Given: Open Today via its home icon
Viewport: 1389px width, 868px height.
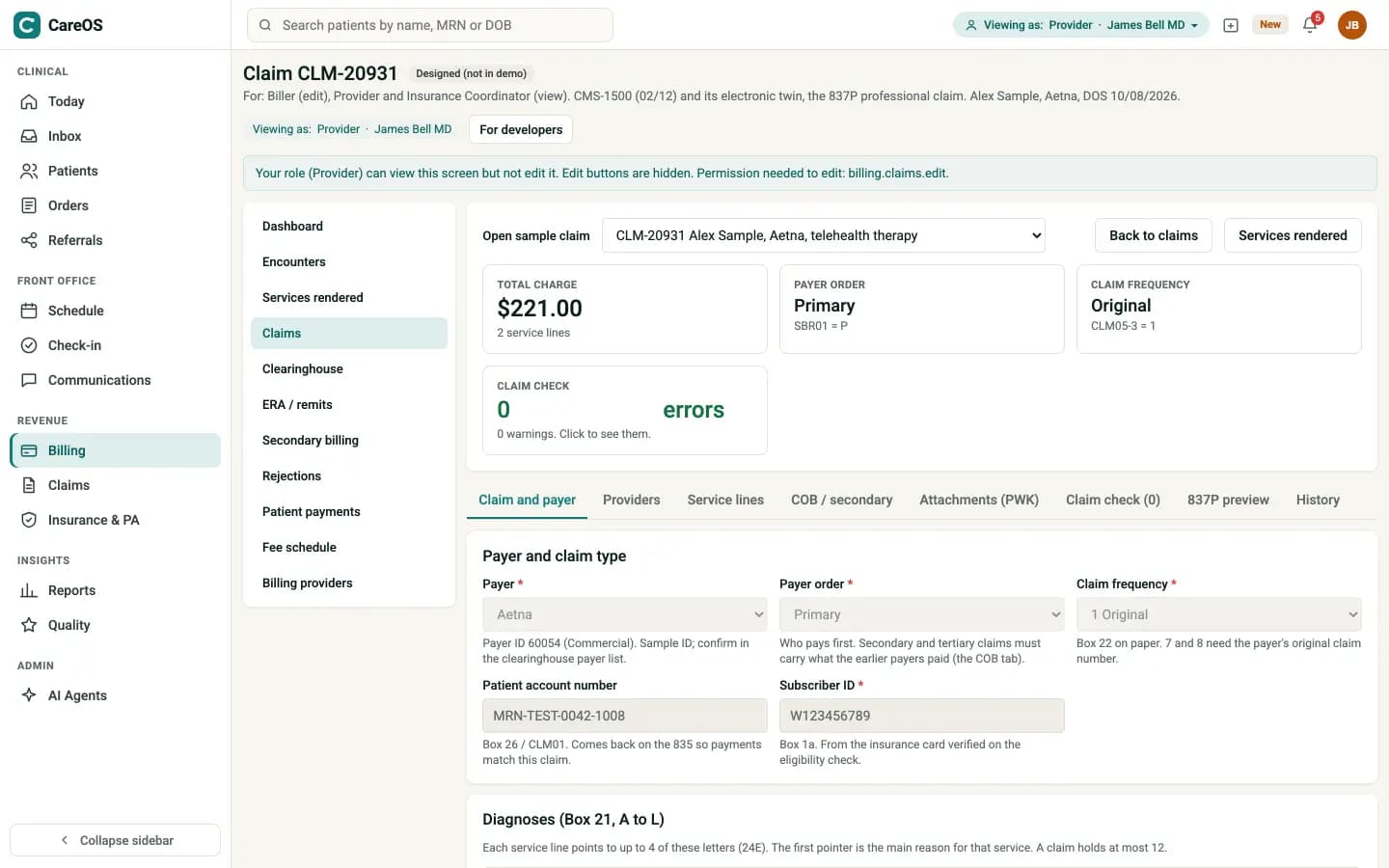Looking at the screenshot, I should 29,101.
